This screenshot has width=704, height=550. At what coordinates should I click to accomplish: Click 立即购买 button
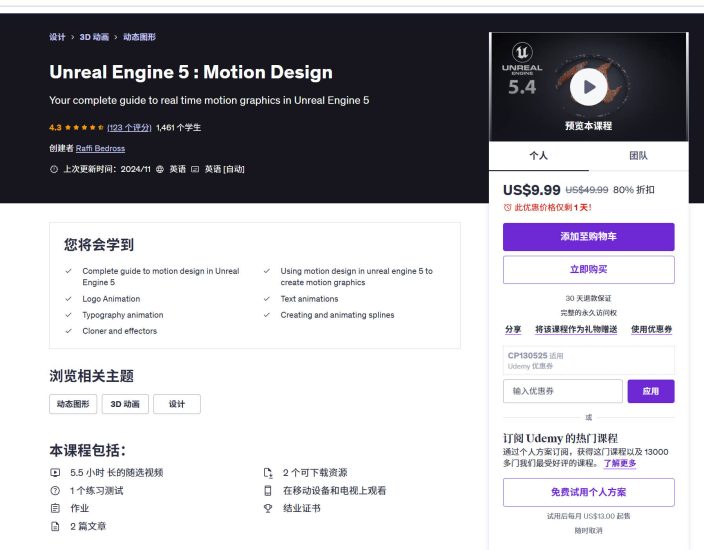point(589,269)
